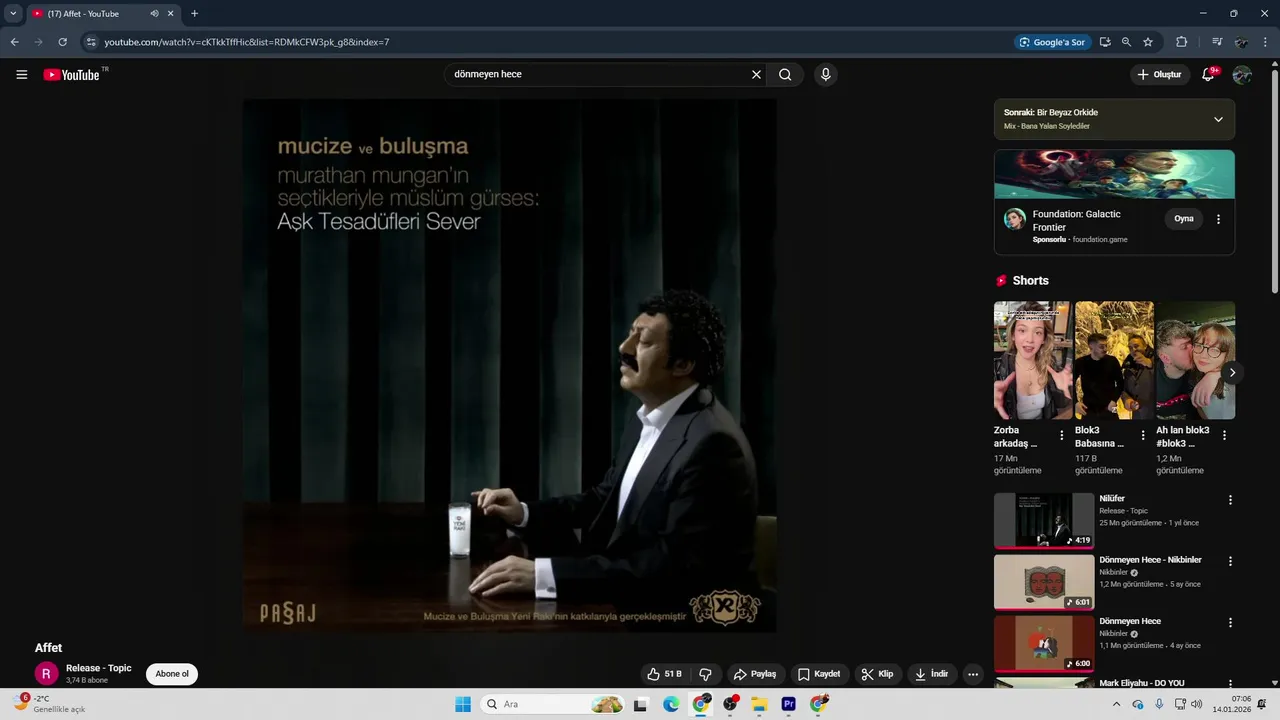Play Dönmeyen Hece - Nikbinler 6:01 thumbnail
This screenshot has width=1280, height=720.
(1044, 582)
